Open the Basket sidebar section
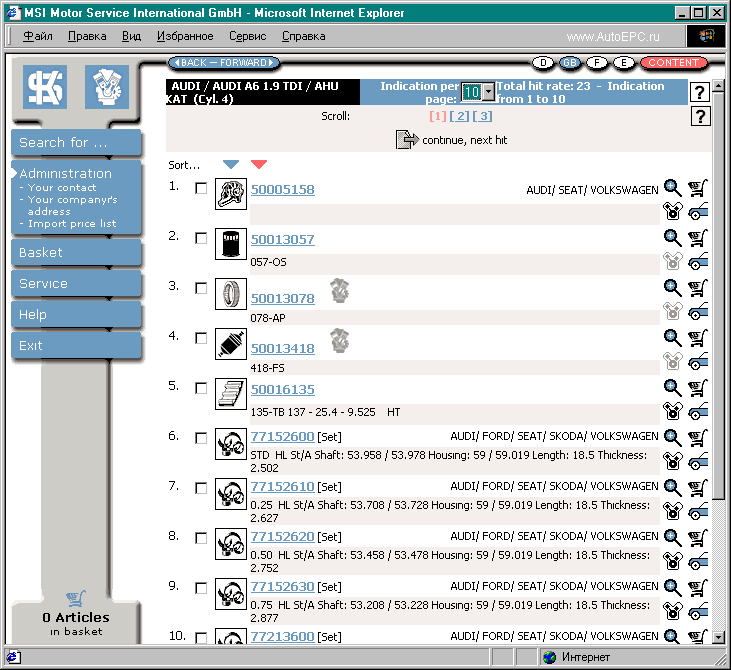The image size is (731, 670). click(x=76, y=252)
